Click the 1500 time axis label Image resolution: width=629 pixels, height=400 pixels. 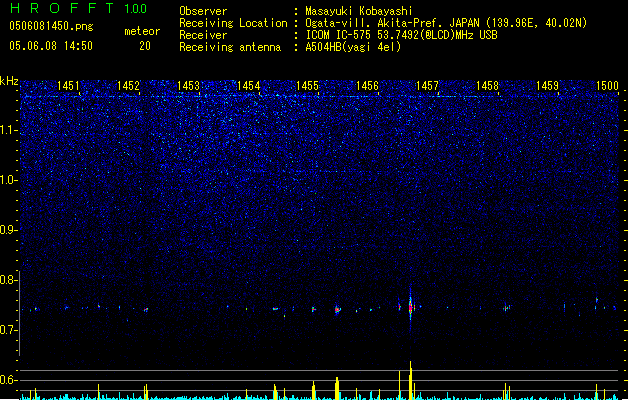607,85
